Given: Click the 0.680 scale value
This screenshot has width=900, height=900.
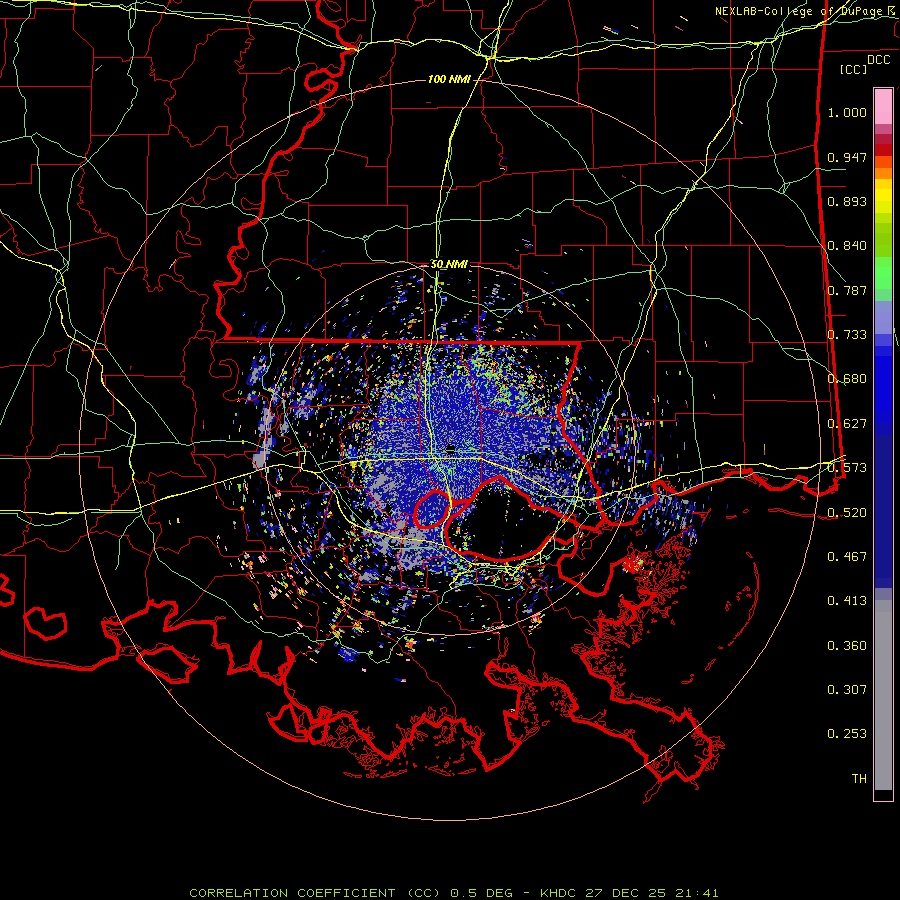Looking at the screenshot, I should (x=847, y=379).
